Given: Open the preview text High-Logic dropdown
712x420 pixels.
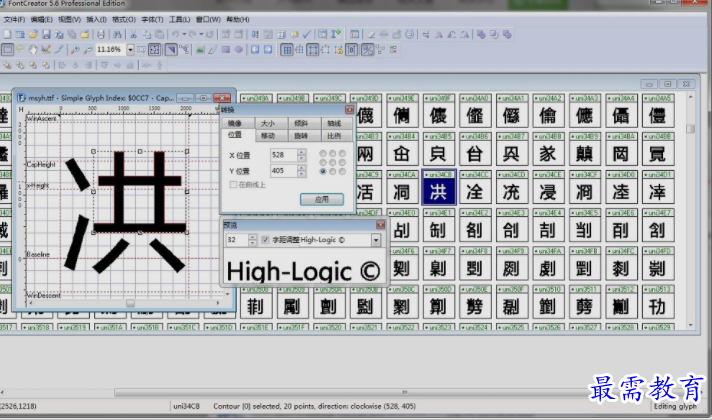Looking at the screenshot, I should pos(376,240).
